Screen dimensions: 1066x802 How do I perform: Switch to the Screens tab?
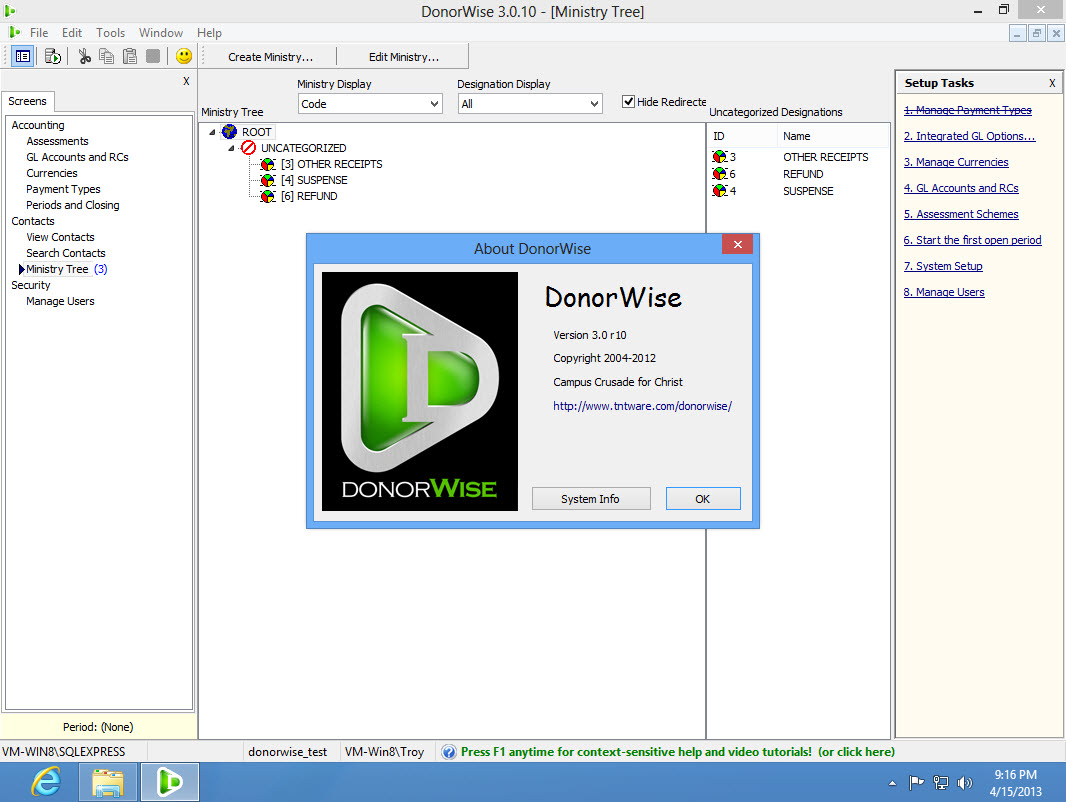pyautogui.click(x=28, y=101)
